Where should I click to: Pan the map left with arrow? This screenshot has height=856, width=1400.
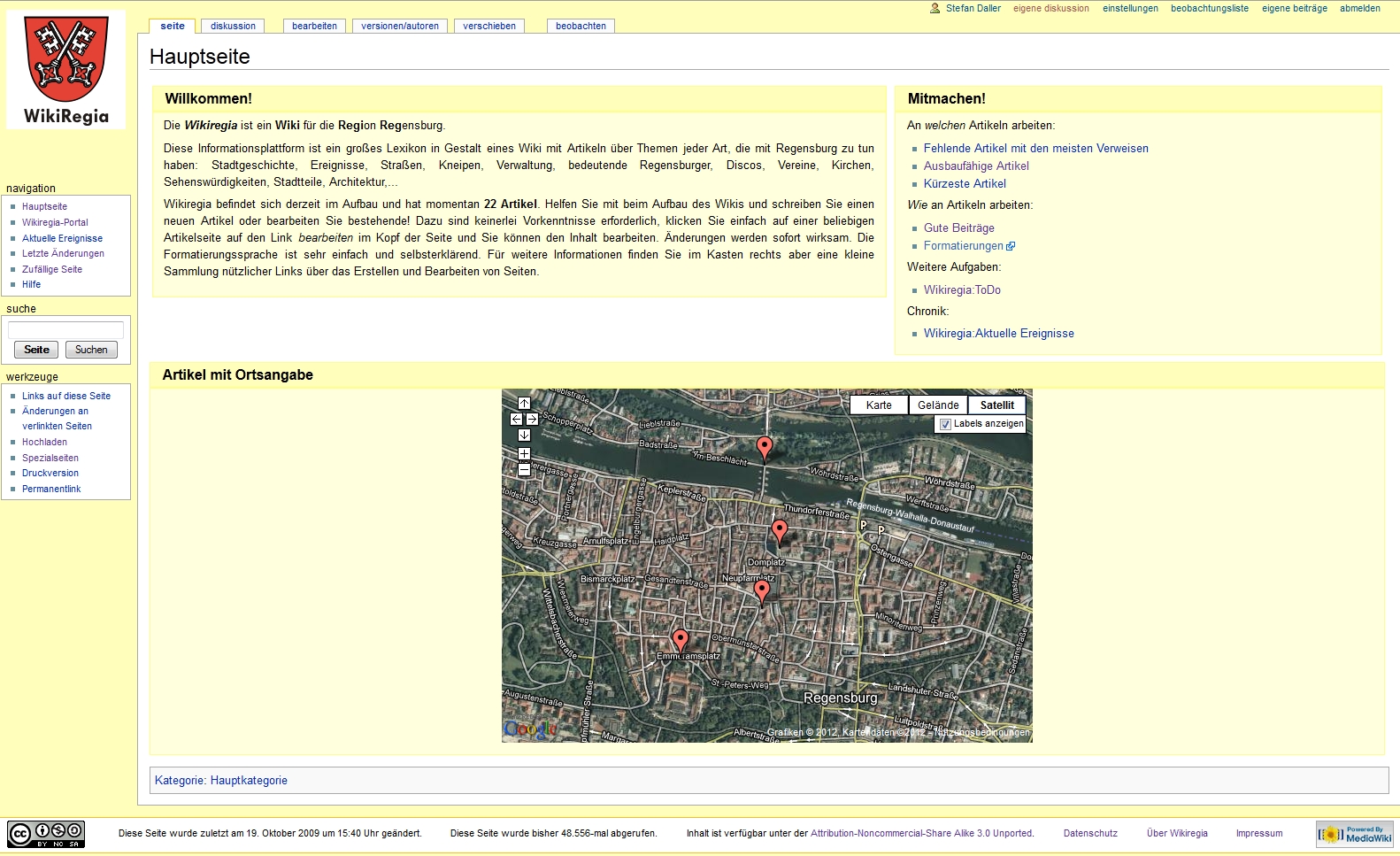click(516, 420)
